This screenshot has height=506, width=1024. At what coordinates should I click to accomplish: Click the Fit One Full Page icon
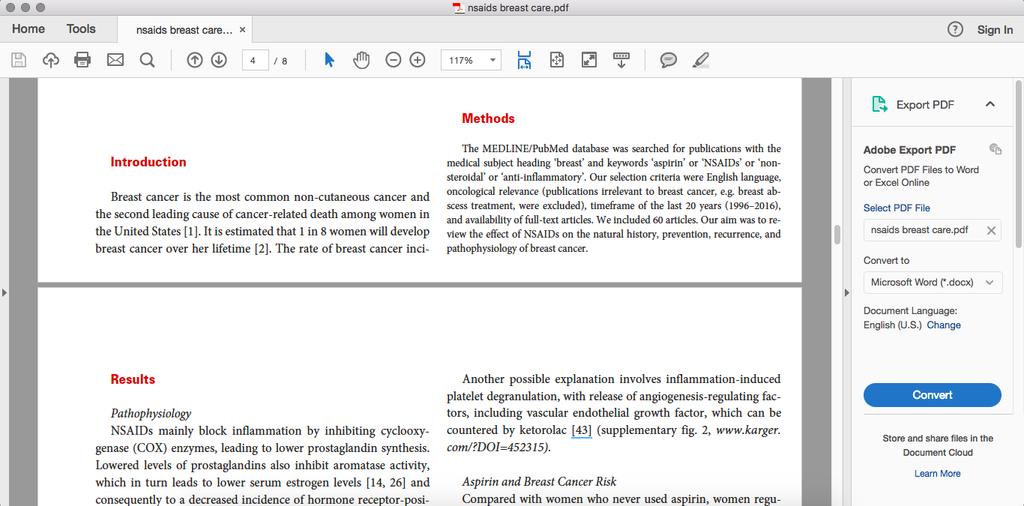[556, 60]
